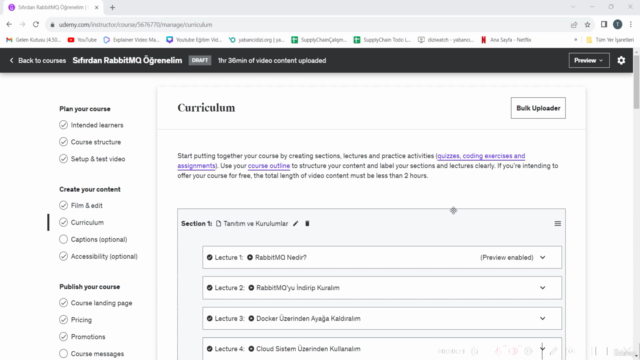Click the browser address bar URL
Screen dimensions: 640x360
tap(135, 25)
